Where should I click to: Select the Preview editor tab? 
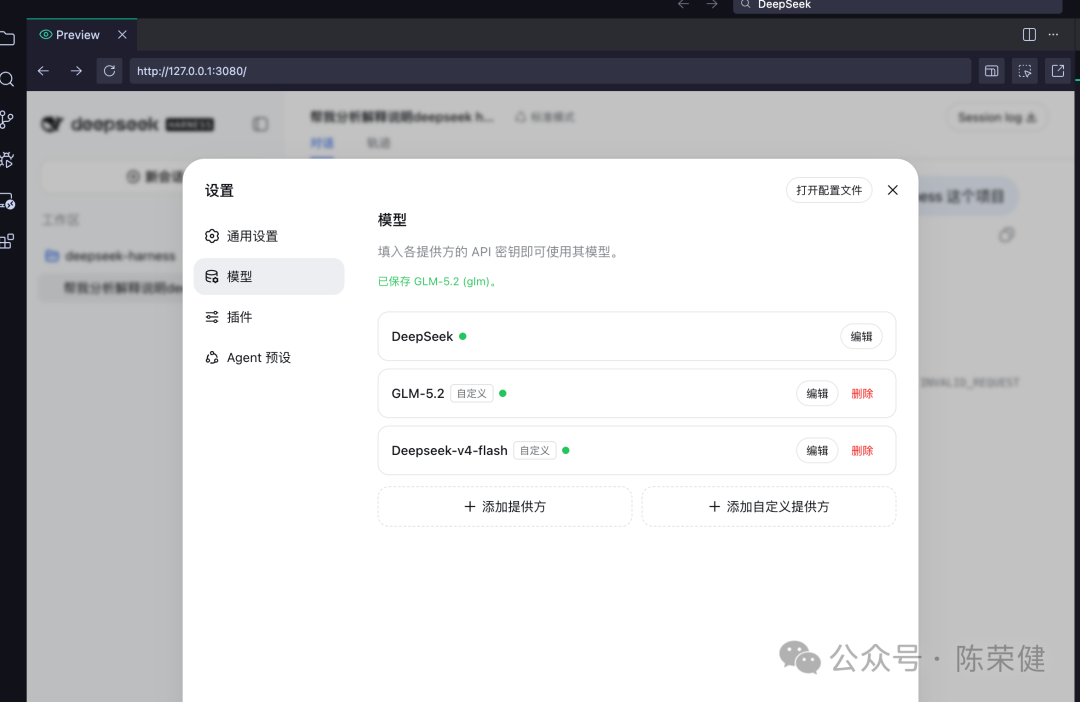pyautogui.click(x=81, y=34)
